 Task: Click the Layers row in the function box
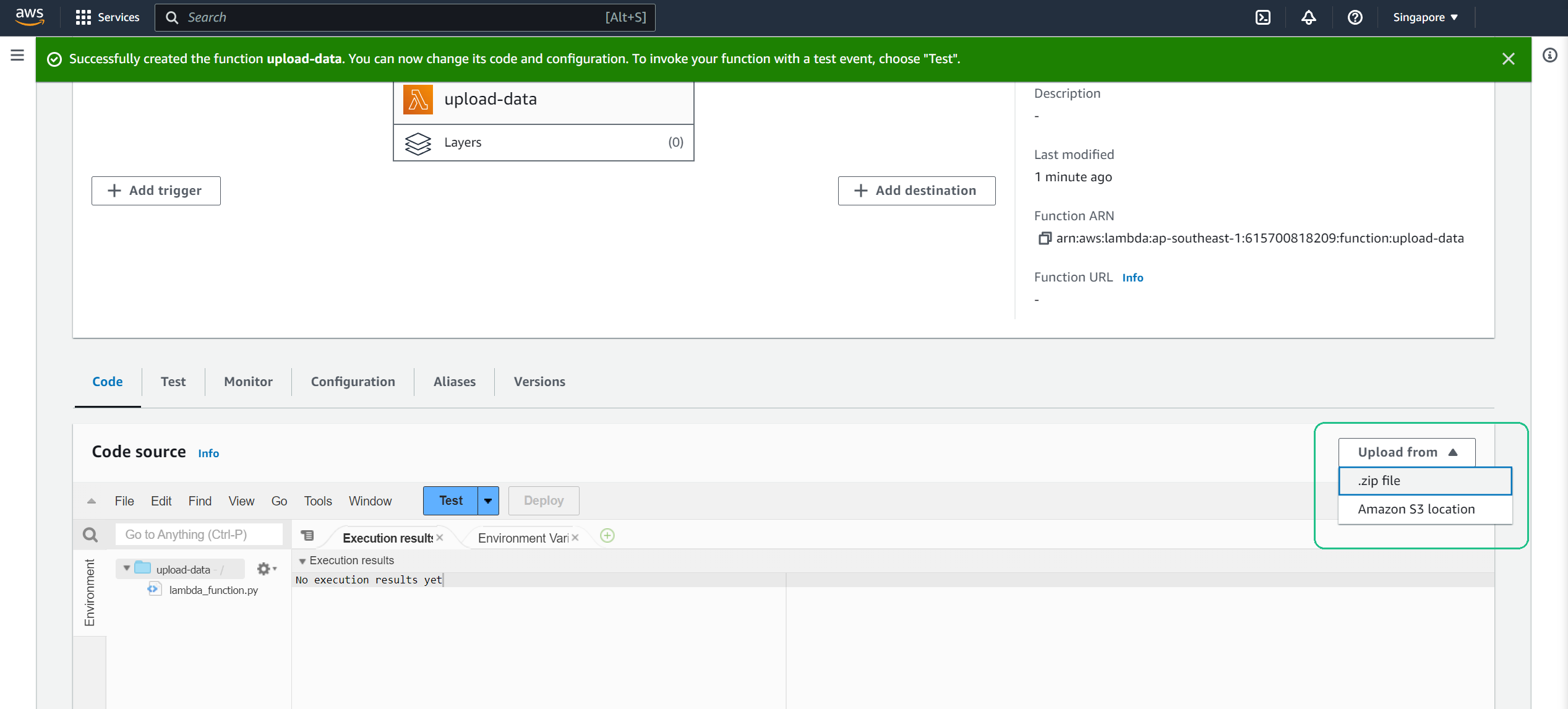(544, 143)
